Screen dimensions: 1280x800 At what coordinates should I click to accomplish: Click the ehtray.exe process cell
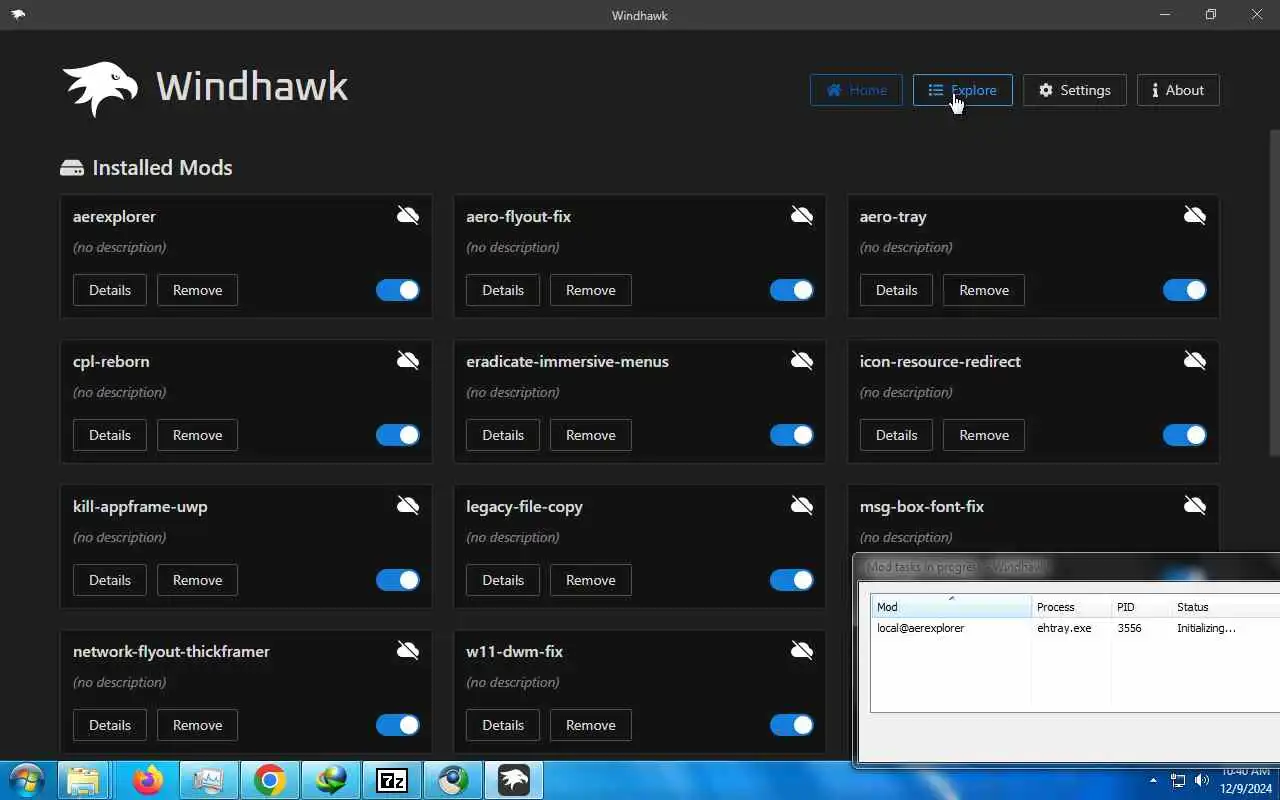(1064, 628)
